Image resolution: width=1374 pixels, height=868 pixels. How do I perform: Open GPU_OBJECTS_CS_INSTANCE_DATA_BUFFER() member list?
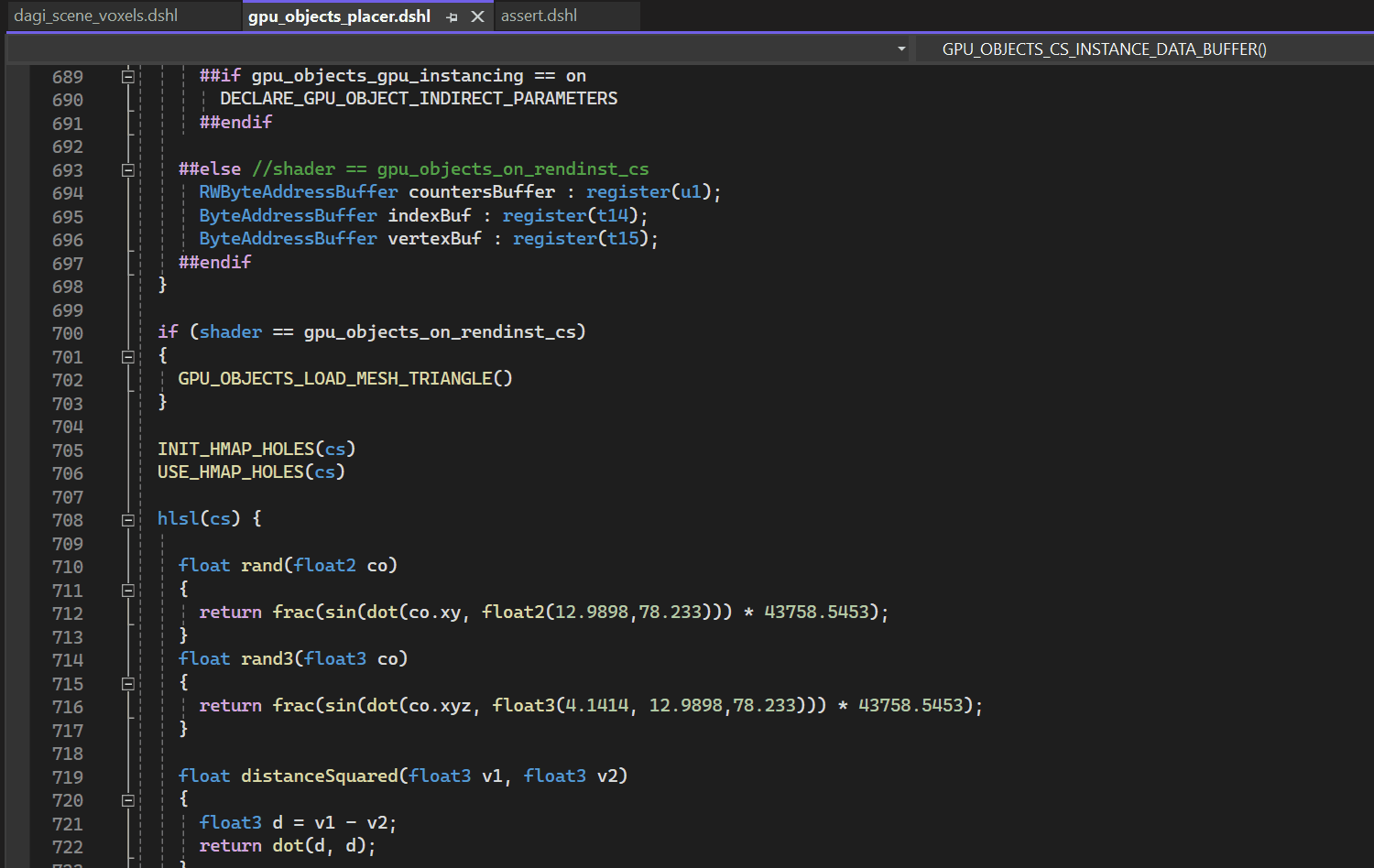[1103, 49]
